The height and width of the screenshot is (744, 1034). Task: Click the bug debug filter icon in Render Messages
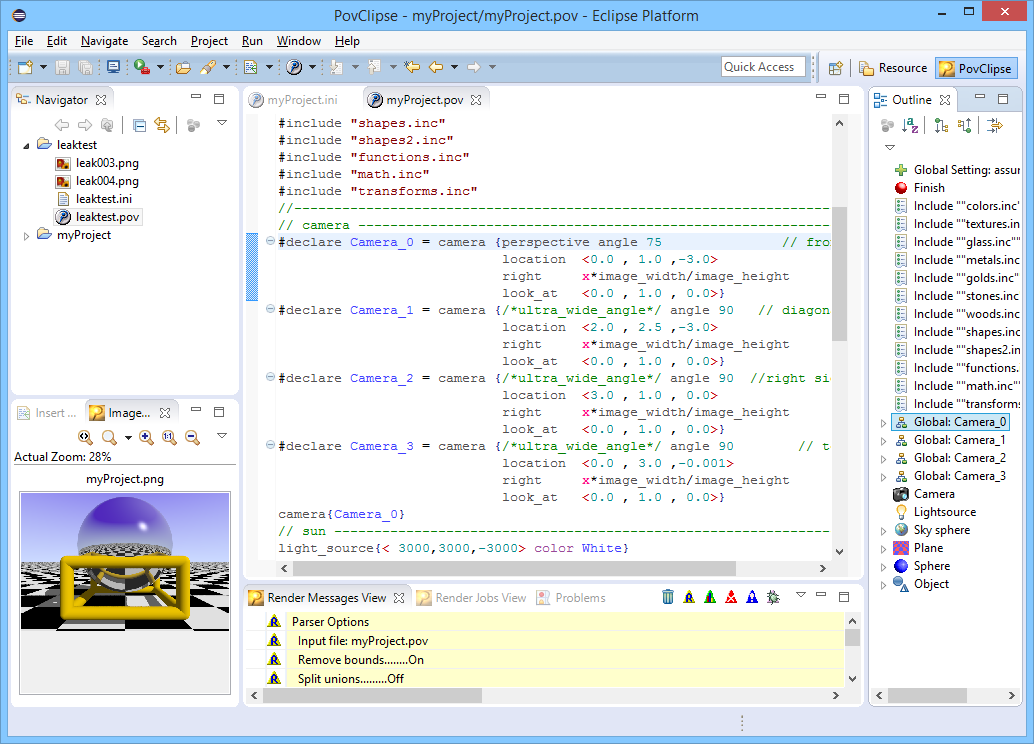tap(773, 597)
